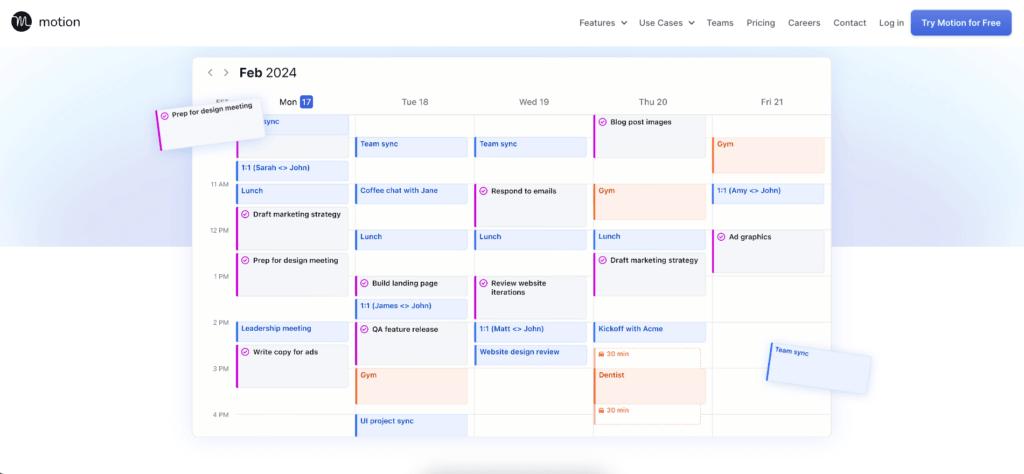Open Coffee chat with Jane event
This screenshot has height=474, width=1024.
click(x=411, y=194)
